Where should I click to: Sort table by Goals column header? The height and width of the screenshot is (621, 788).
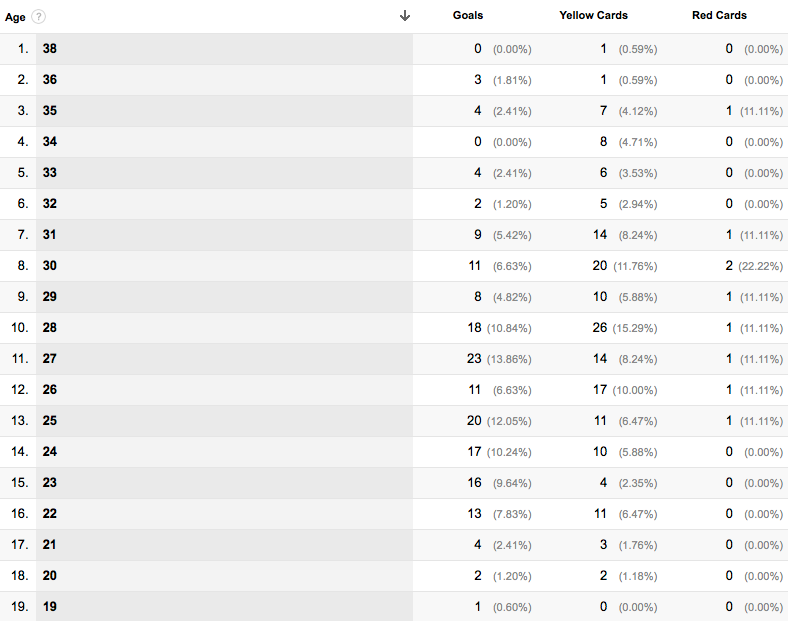click(x=467, y=16)
